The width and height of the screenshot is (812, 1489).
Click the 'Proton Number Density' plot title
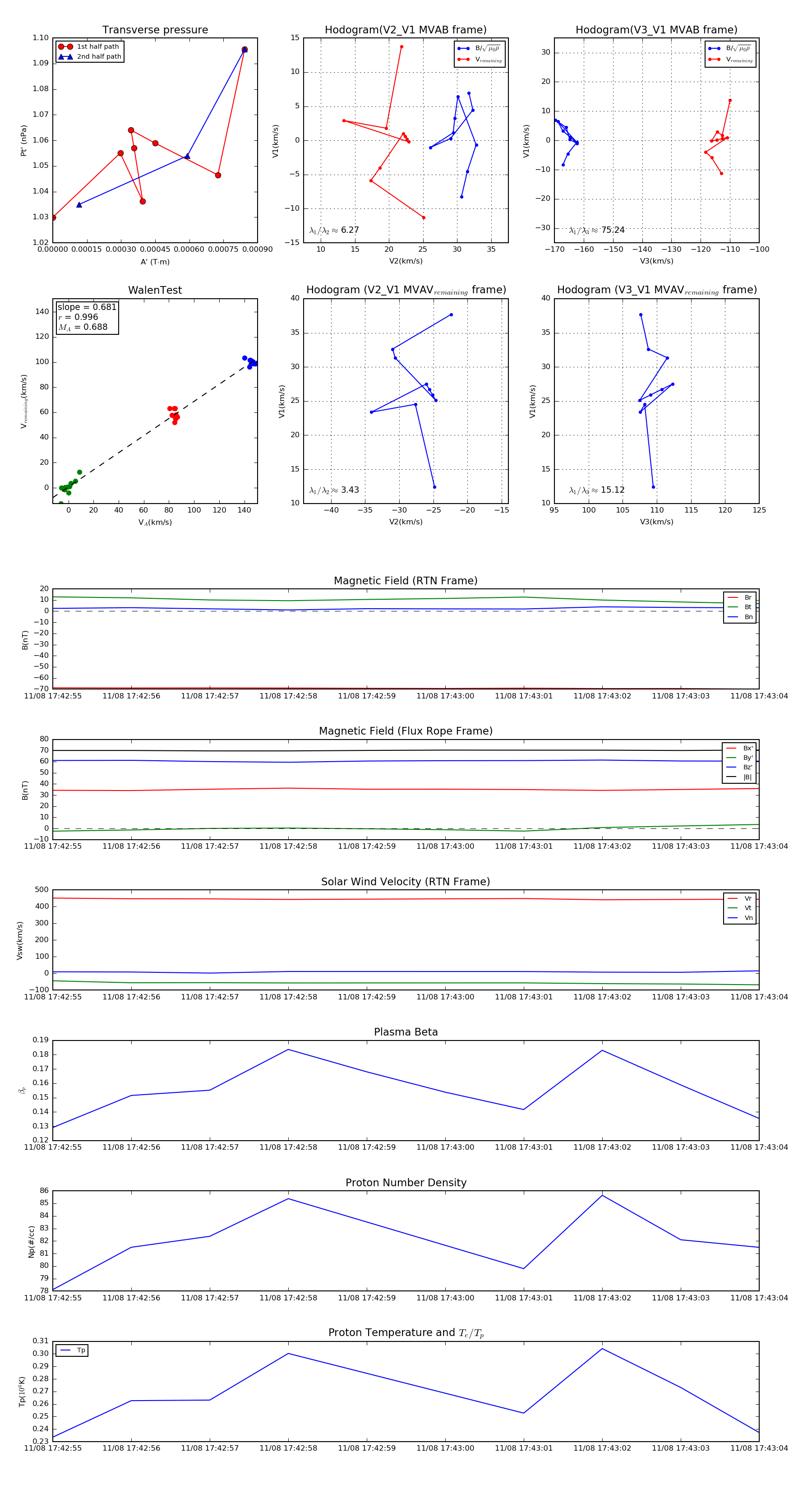point(406,1183)
